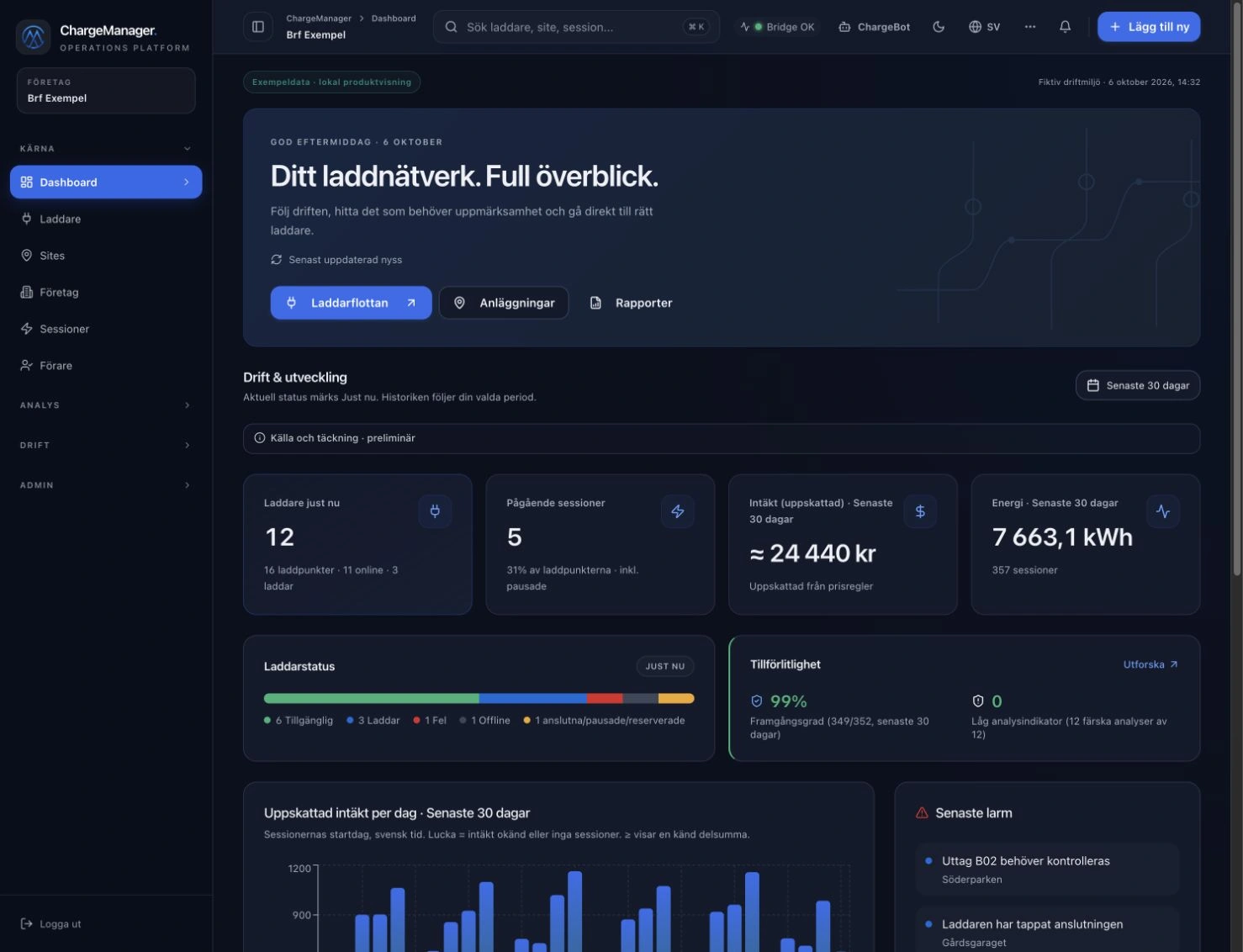Change language with SV globe selector
The image size is (1243, 952).
[984, 27]
